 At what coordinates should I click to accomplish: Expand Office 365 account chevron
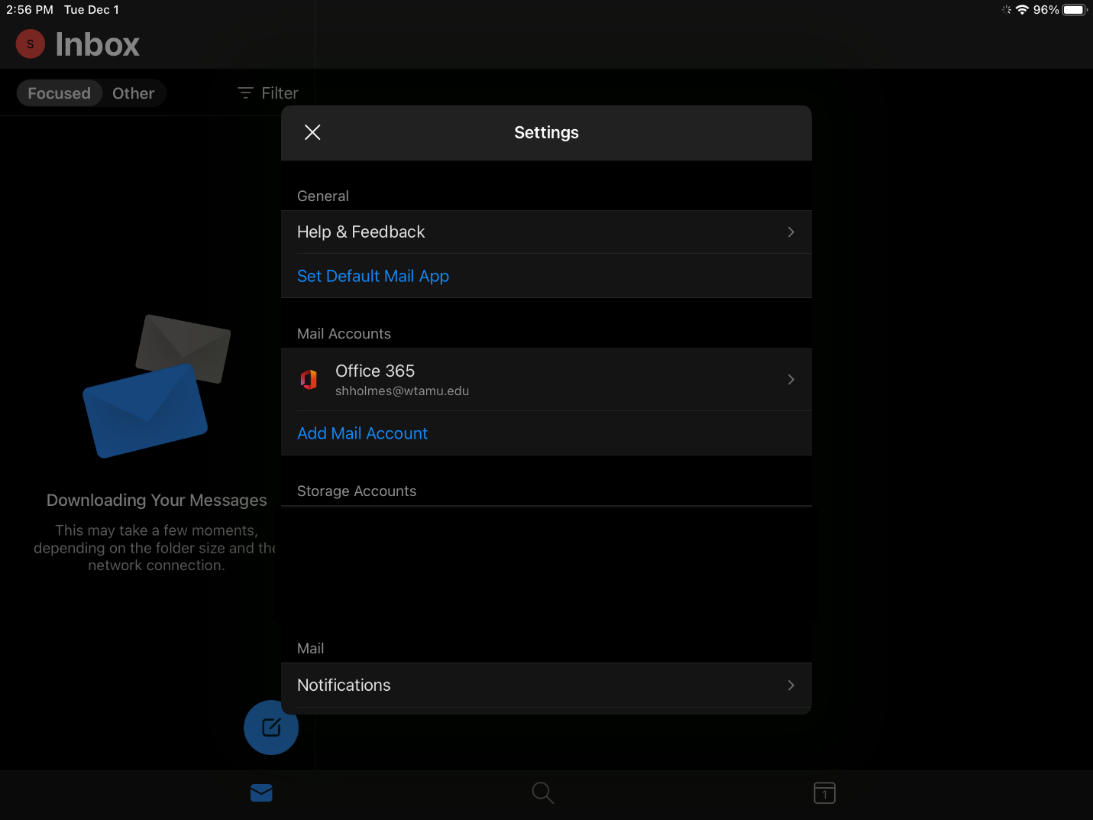[x=790, y=379]
